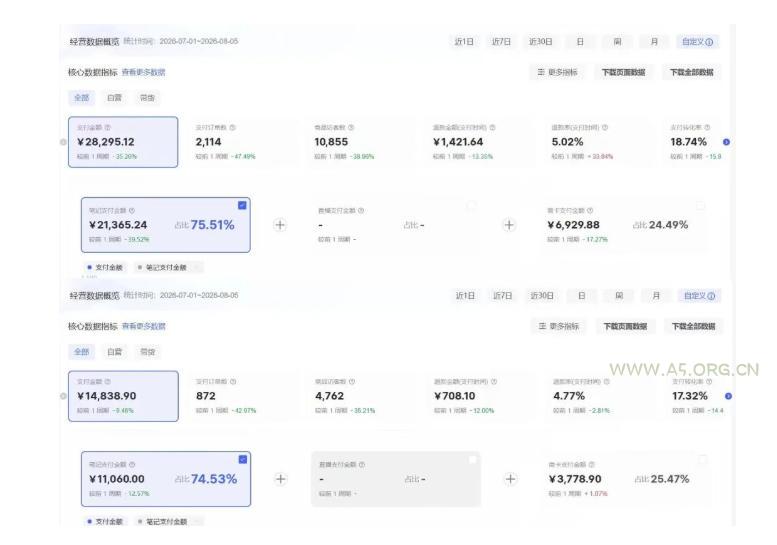Open 自定义 date picker above the ¥28,295.12 panel
The image size is (777, 545).
(697, 42)
